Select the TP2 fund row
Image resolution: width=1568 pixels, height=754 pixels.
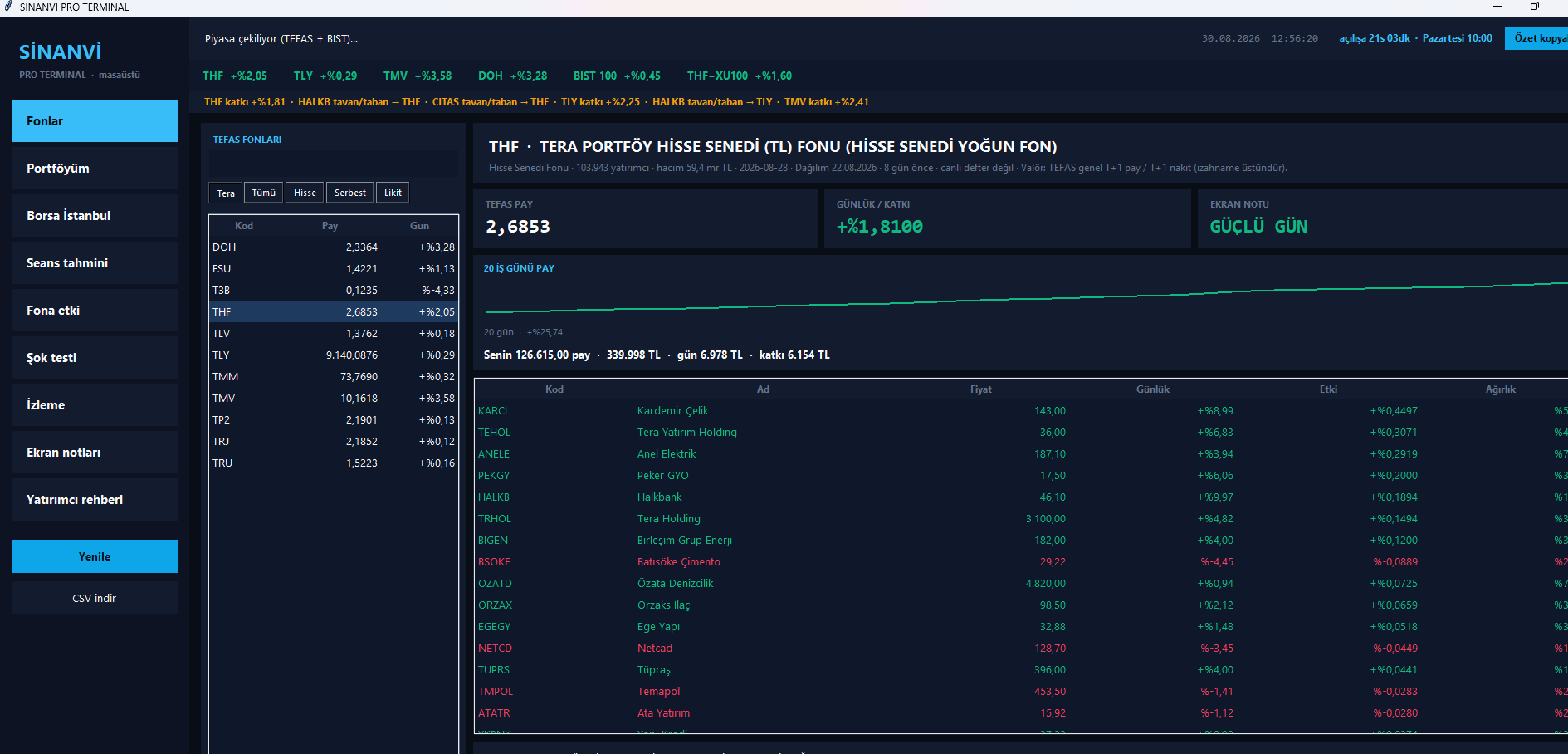pyautogui.click(x=333, y=420)
